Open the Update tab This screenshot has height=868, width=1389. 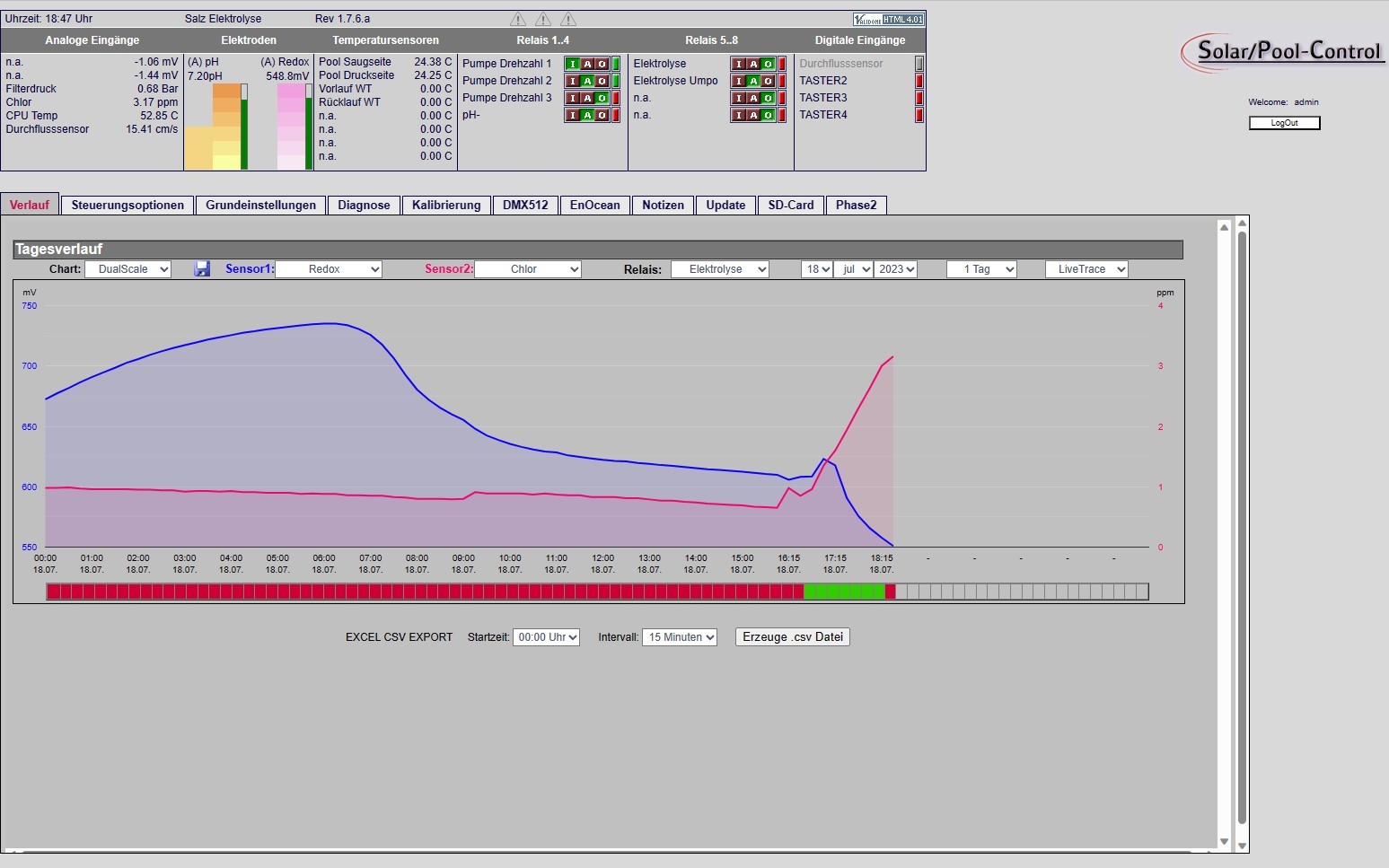725,206
